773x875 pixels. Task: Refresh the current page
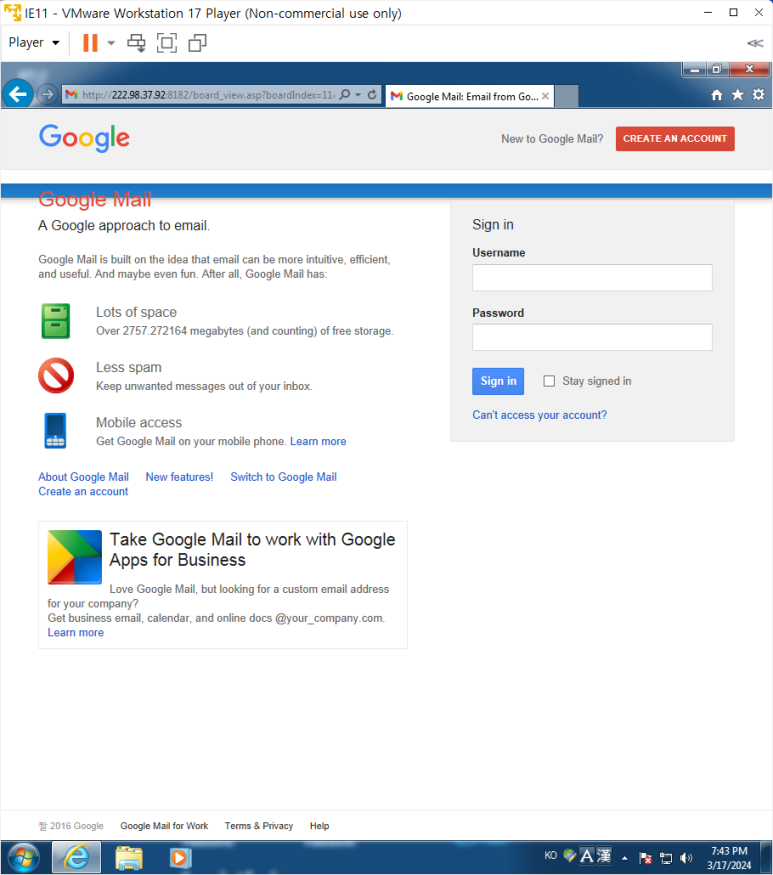372,94
